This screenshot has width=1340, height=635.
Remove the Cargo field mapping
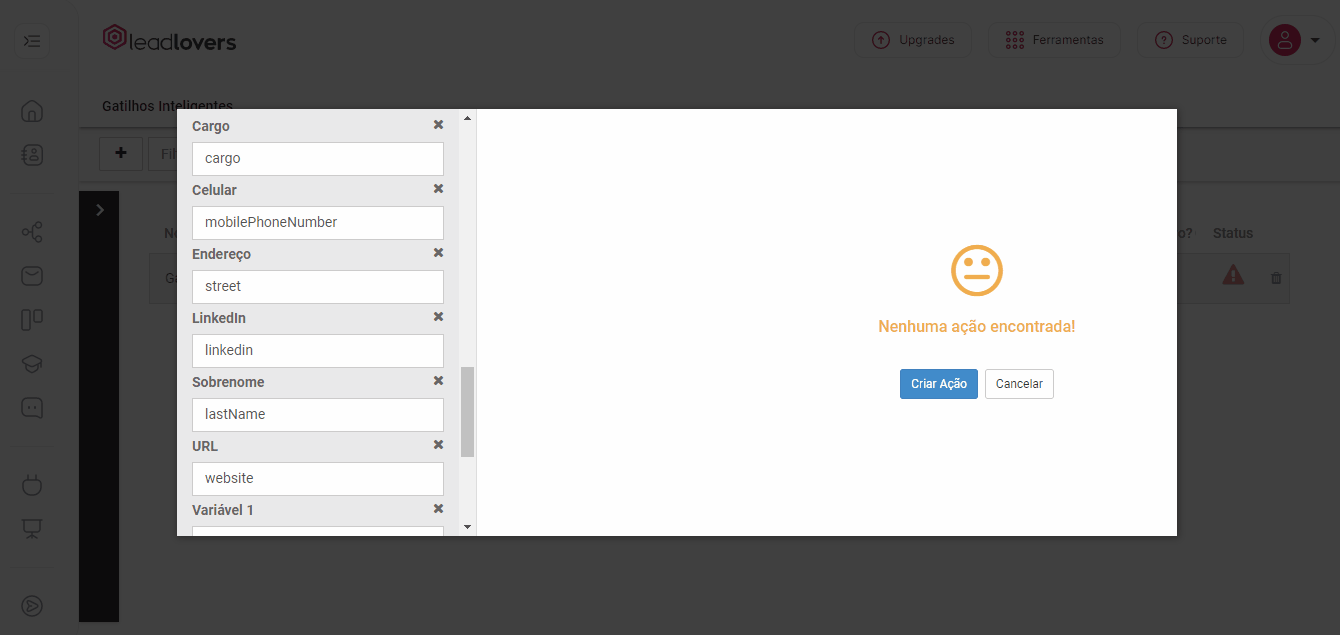tap(438, 125)
